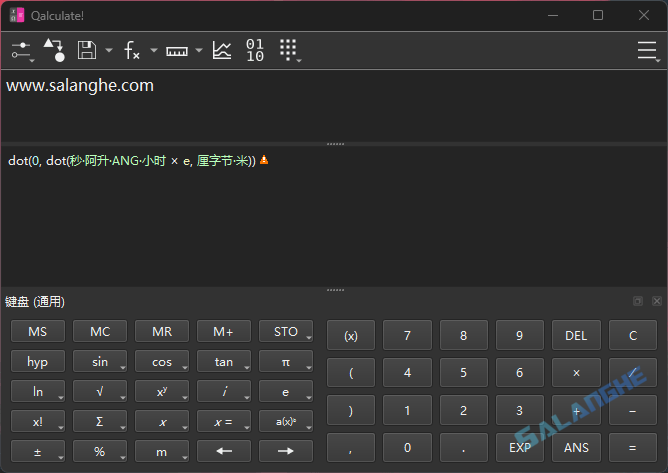
Task: Click the MS memory store button
Action: tap(38, 332)
